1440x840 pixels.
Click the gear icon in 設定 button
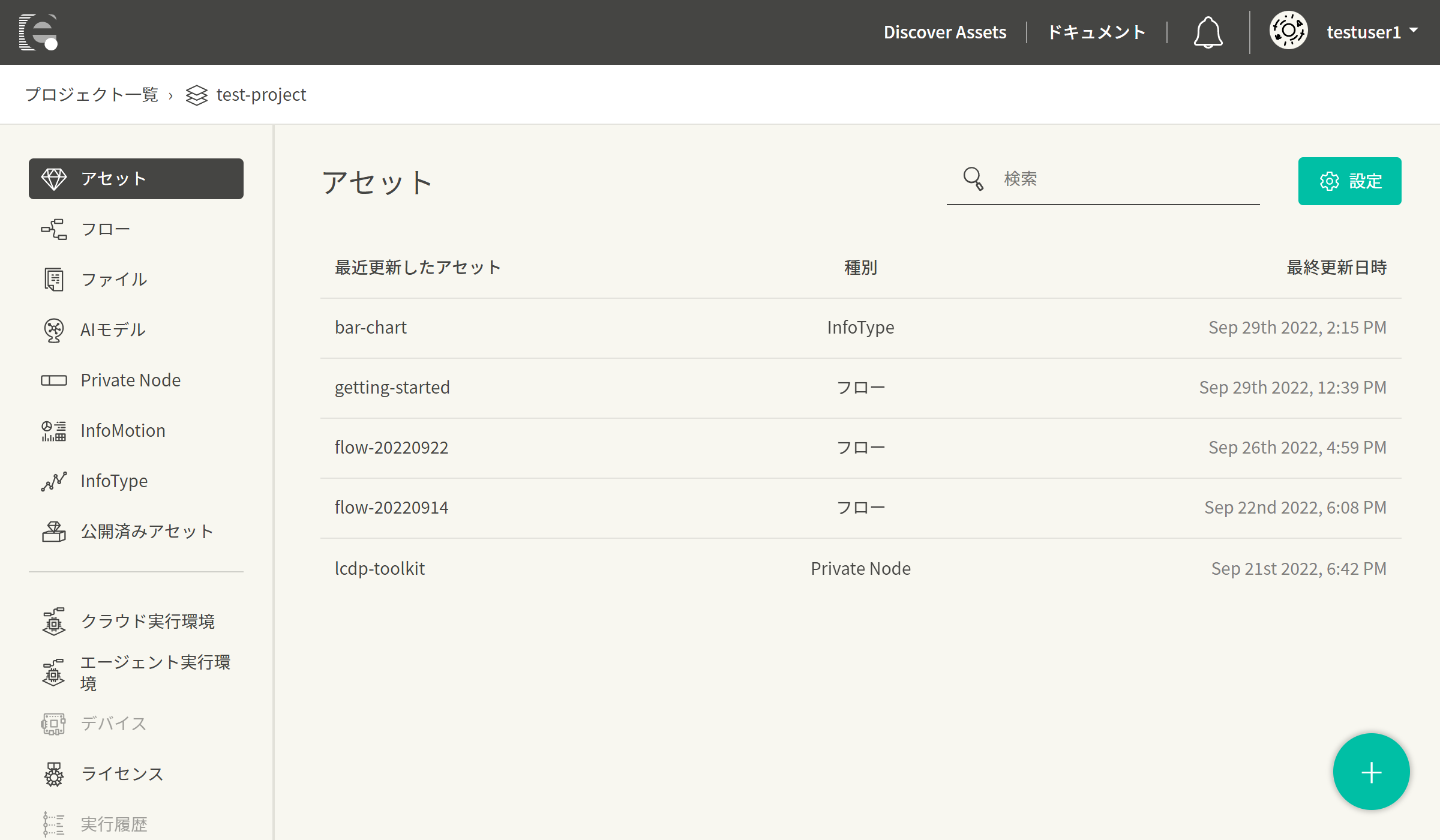coord(1330,181)
